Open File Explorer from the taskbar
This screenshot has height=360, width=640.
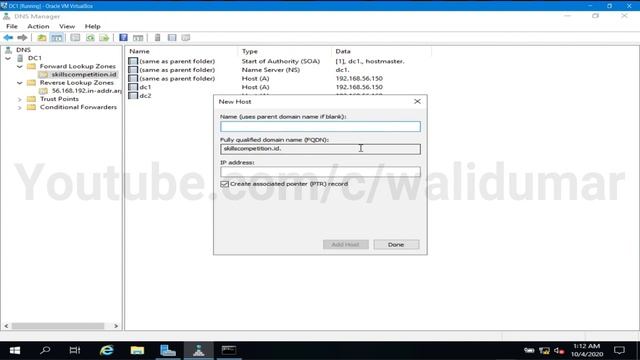point(137,350)
